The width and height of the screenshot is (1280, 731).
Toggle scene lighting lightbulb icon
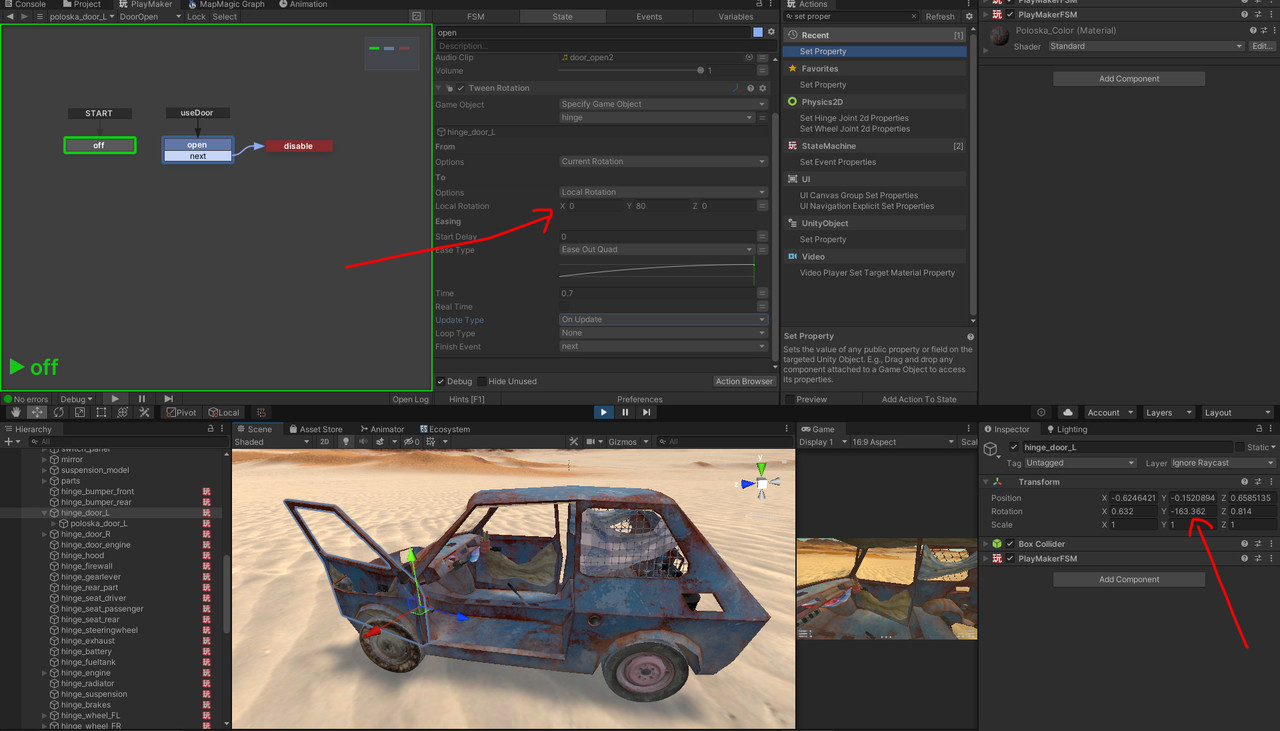click(346, 441)
